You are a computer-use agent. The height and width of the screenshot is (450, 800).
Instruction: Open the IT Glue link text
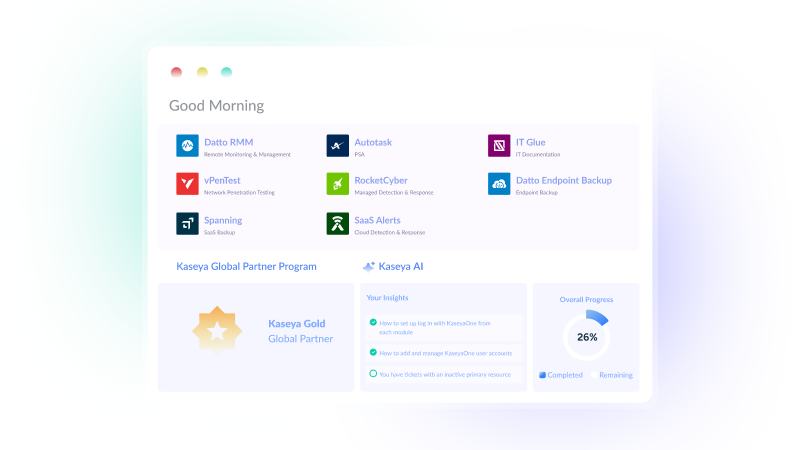coord(531,142)
